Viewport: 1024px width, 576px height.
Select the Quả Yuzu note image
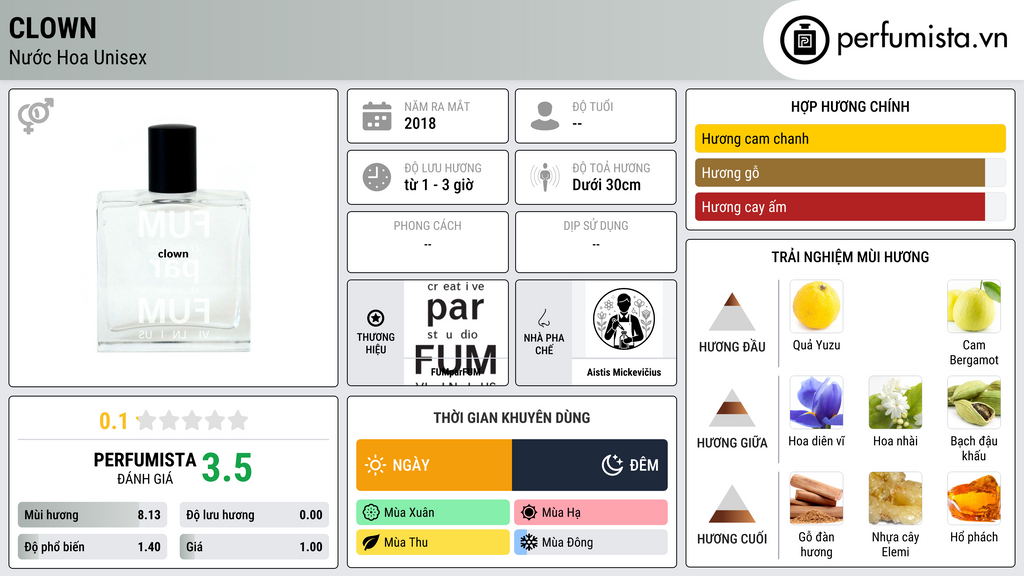coord(816,306)
